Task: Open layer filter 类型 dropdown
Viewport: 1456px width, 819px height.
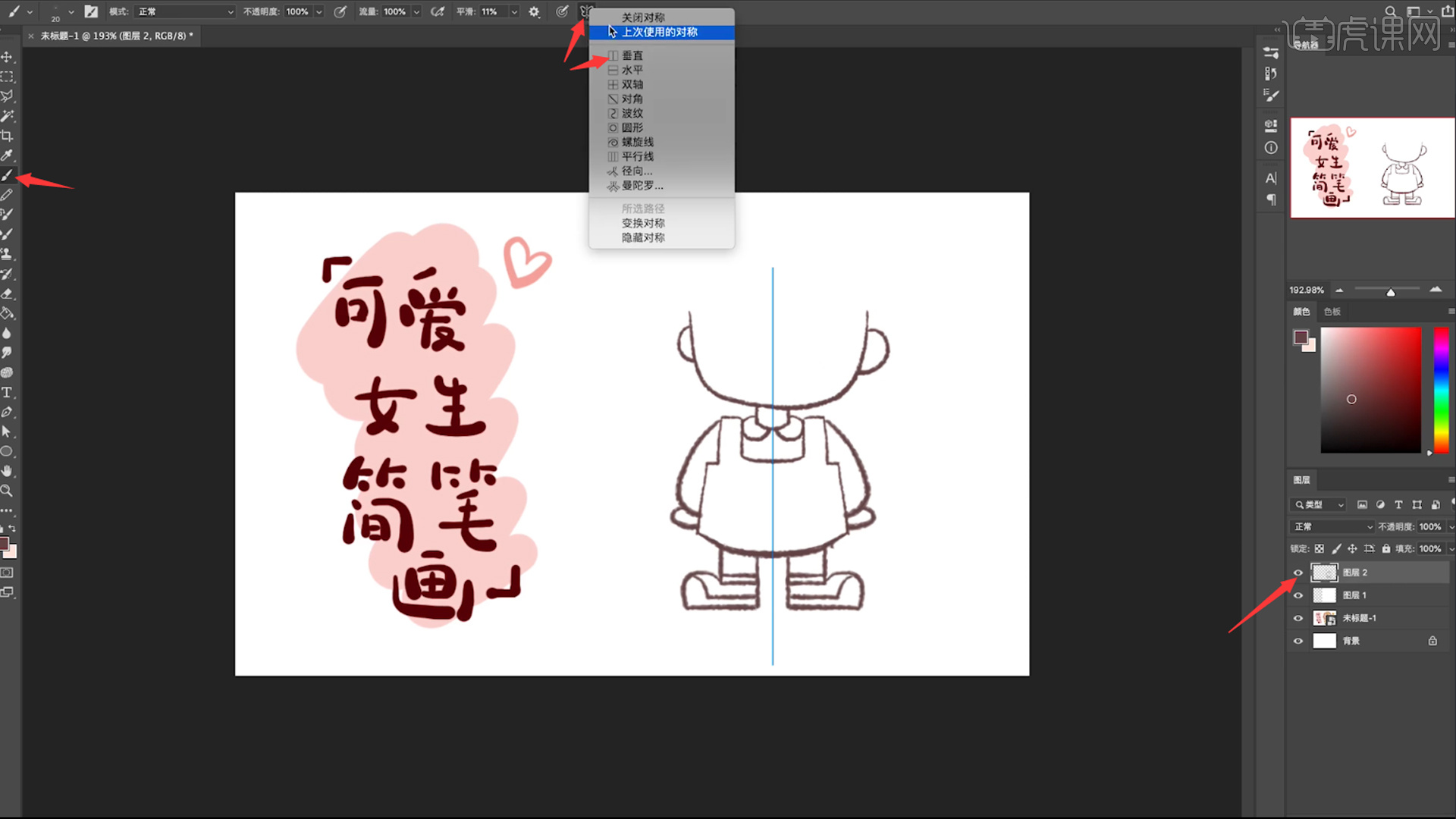Action: [1318, 504]
